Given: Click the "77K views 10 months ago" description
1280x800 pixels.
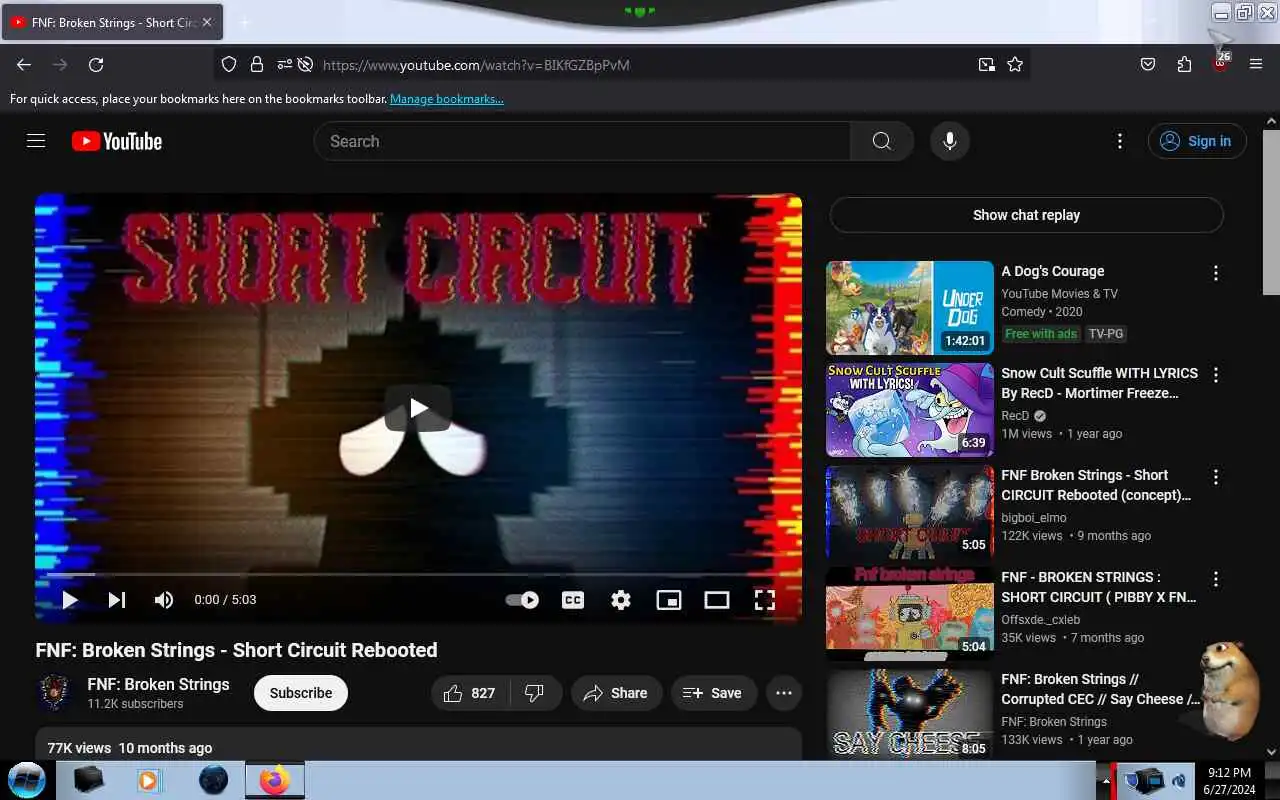Looking at the screenshot, I should [130, 748].
